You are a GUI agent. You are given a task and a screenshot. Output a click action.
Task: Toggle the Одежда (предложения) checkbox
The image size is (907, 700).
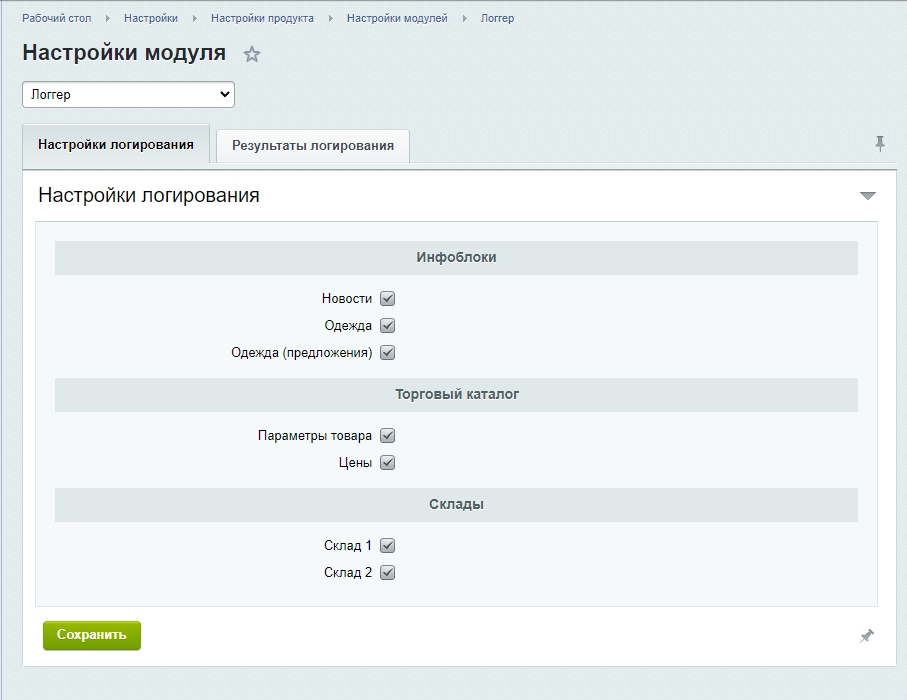pos(388,353)
